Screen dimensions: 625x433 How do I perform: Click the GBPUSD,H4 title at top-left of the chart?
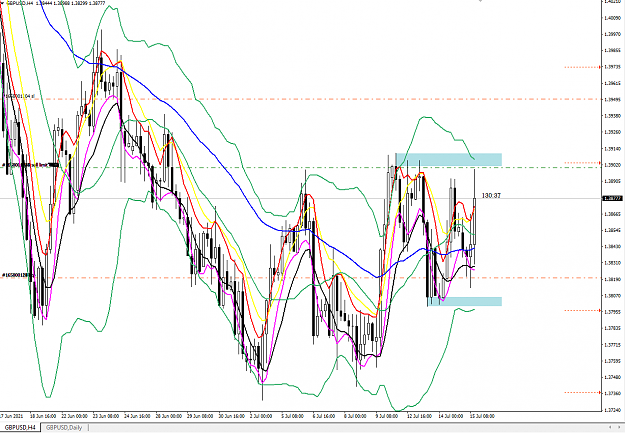click(20, 3)
